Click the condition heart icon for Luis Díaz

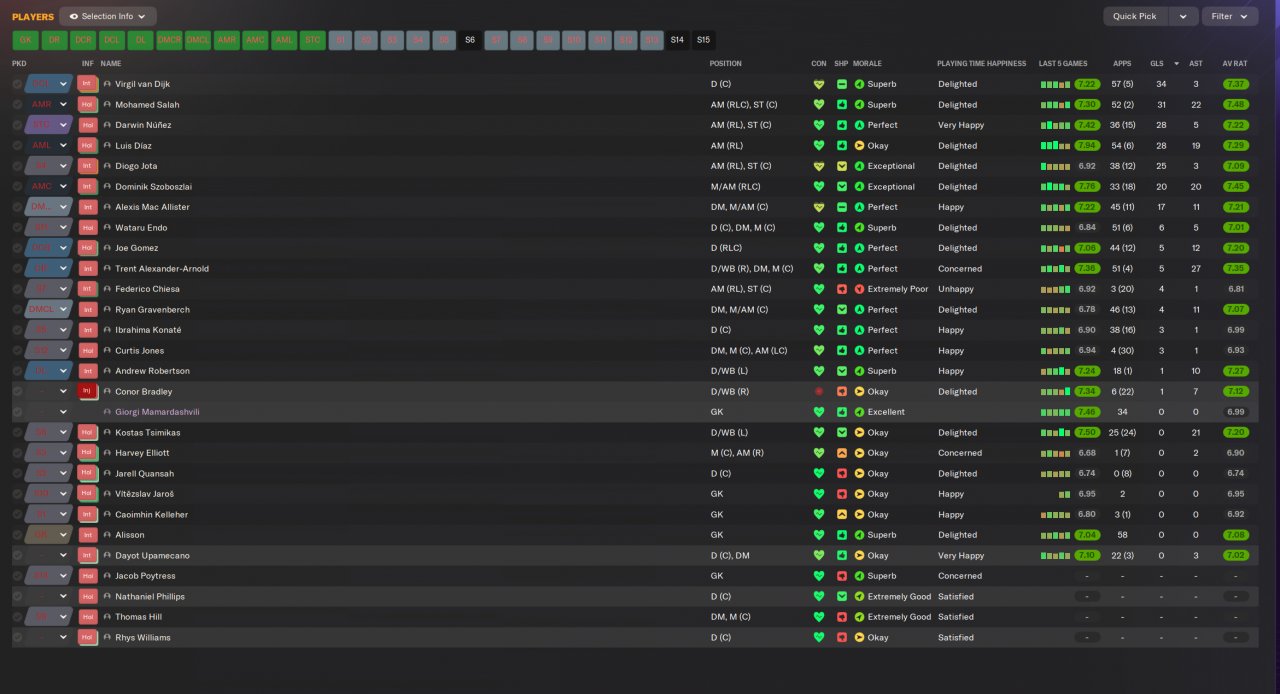pyautogui.click(x=819, y=145)
